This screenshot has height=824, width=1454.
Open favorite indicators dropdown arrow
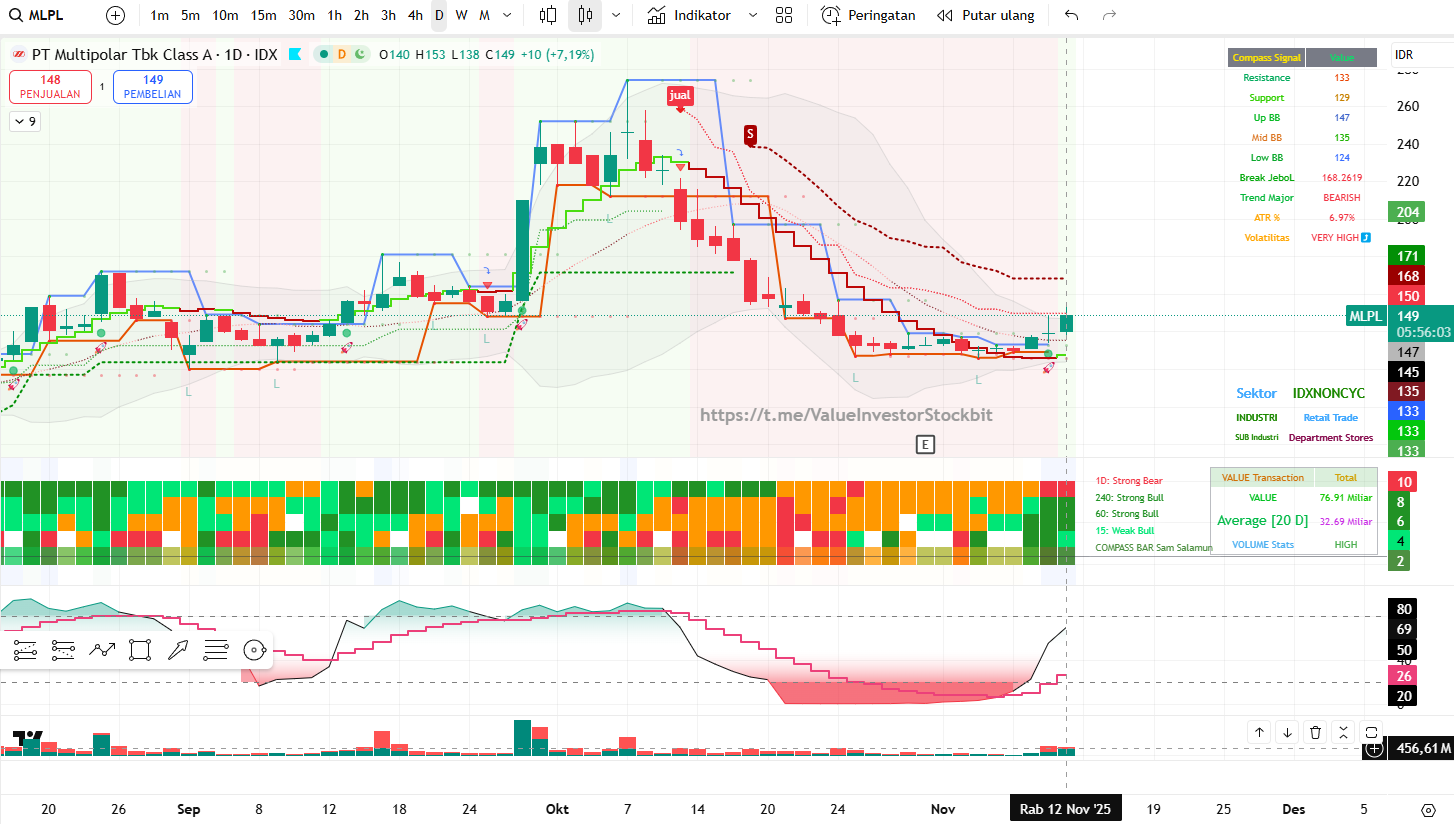[x=753, y=15]
